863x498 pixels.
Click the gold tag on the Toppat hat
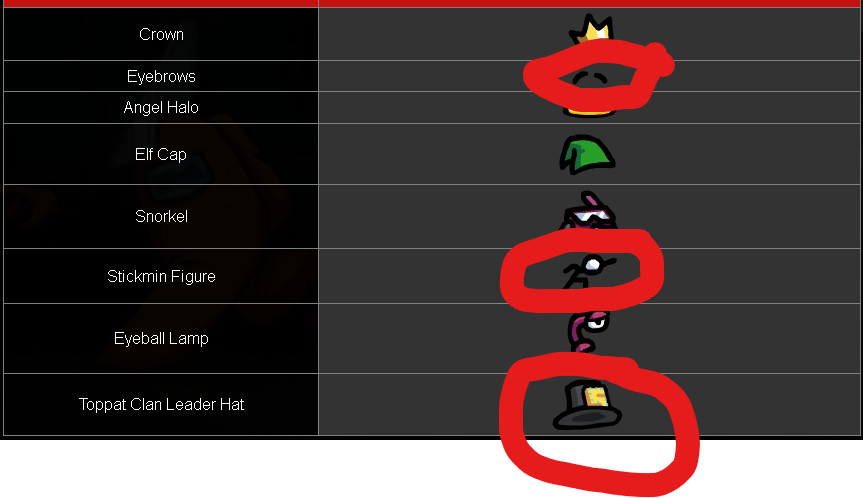(x=597, y=397)
